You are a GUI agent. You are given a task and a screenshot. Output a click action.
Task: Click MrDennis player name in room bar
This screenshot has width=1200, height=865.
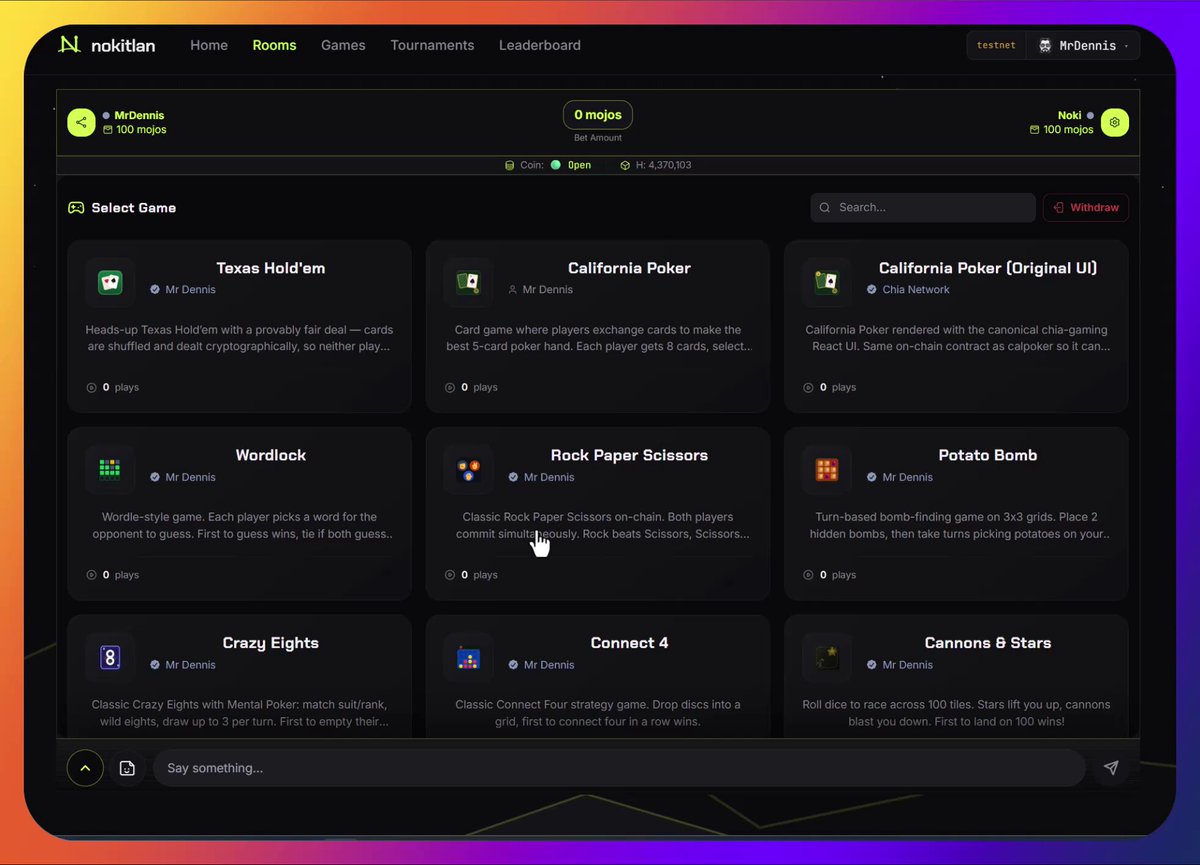139,115
